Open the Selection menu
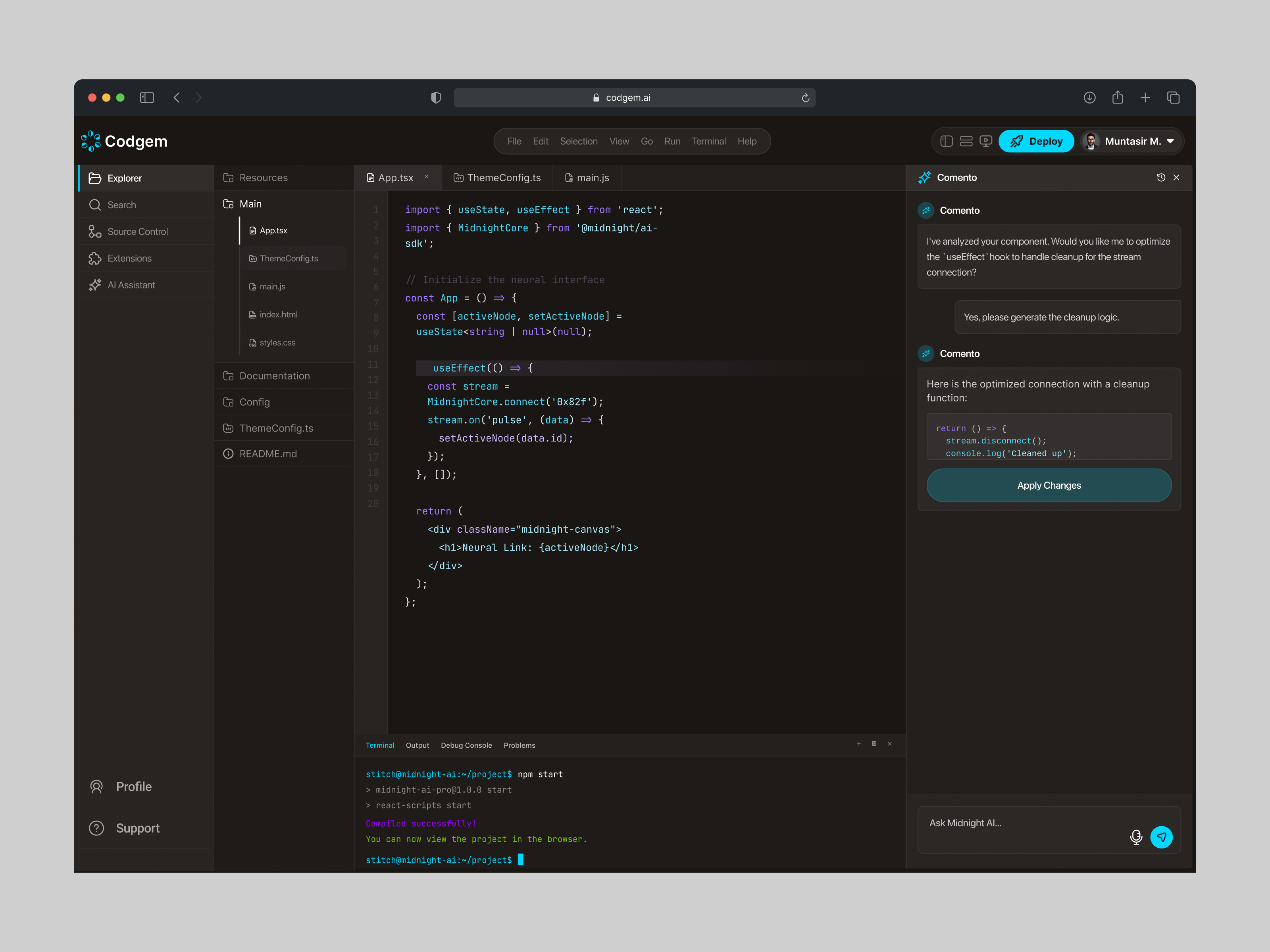Image resolution: width=1270 pixels, height=952 pixels. (x=579, y=141)
